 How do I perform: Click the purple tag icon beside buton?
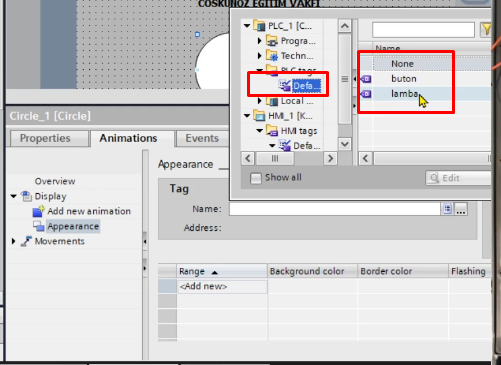[x=366, y=79]
